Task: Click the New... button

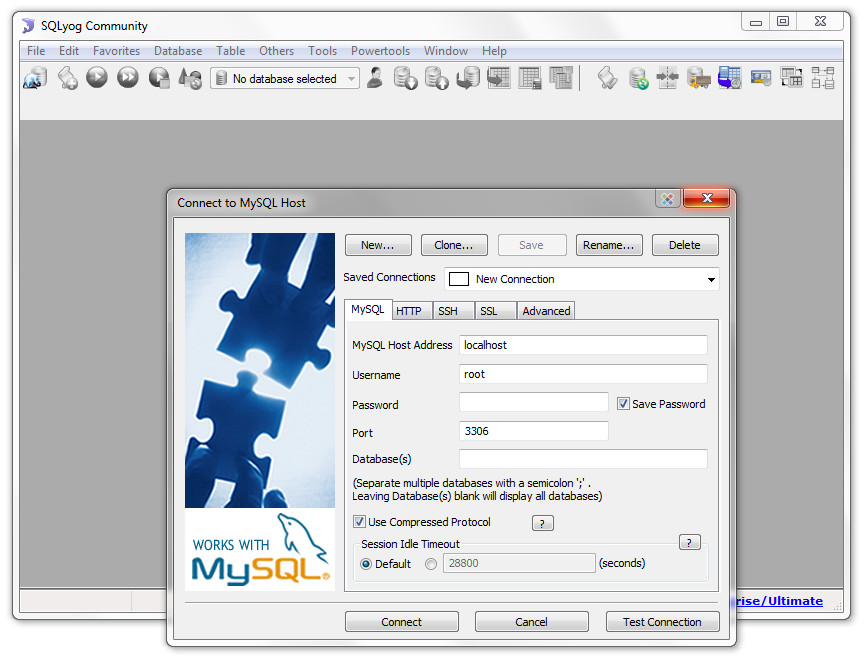Action: [378, 245]
